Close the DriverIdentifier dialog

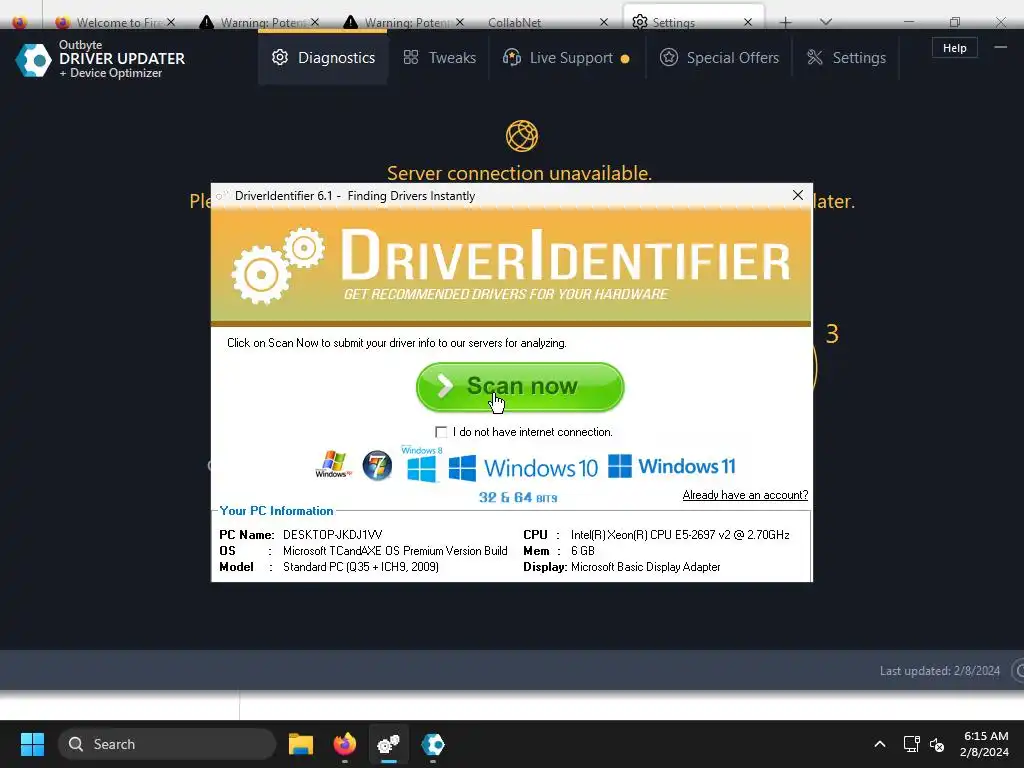pos(797,195)
